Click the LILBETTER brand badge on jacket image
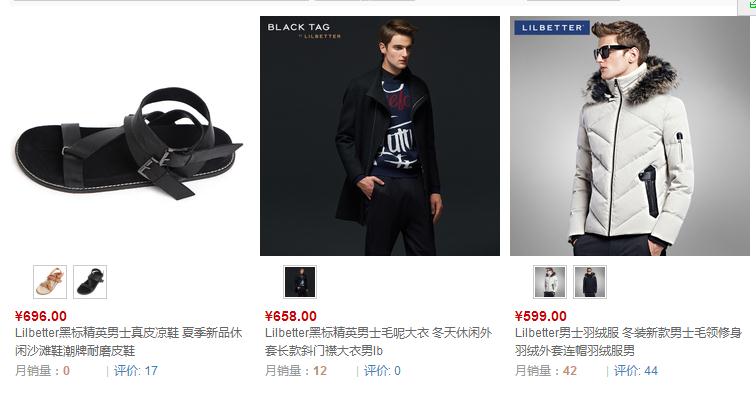 [552, 27]
